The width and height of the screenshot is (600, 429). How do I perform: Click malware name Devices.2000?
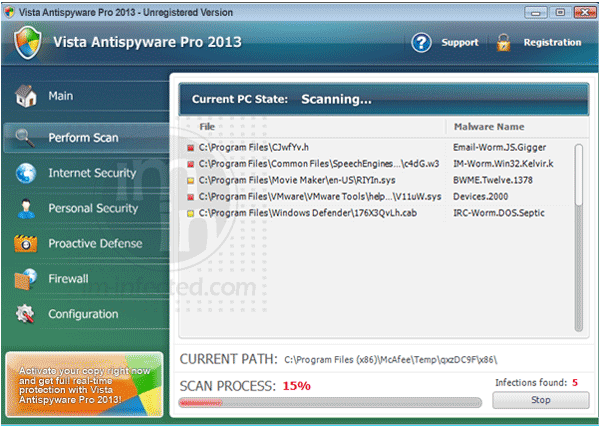click(481, 197)
